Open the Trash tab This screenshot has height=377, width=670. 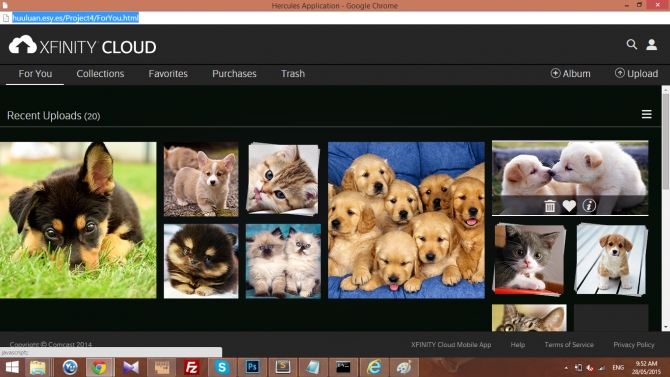pos(293,74)
